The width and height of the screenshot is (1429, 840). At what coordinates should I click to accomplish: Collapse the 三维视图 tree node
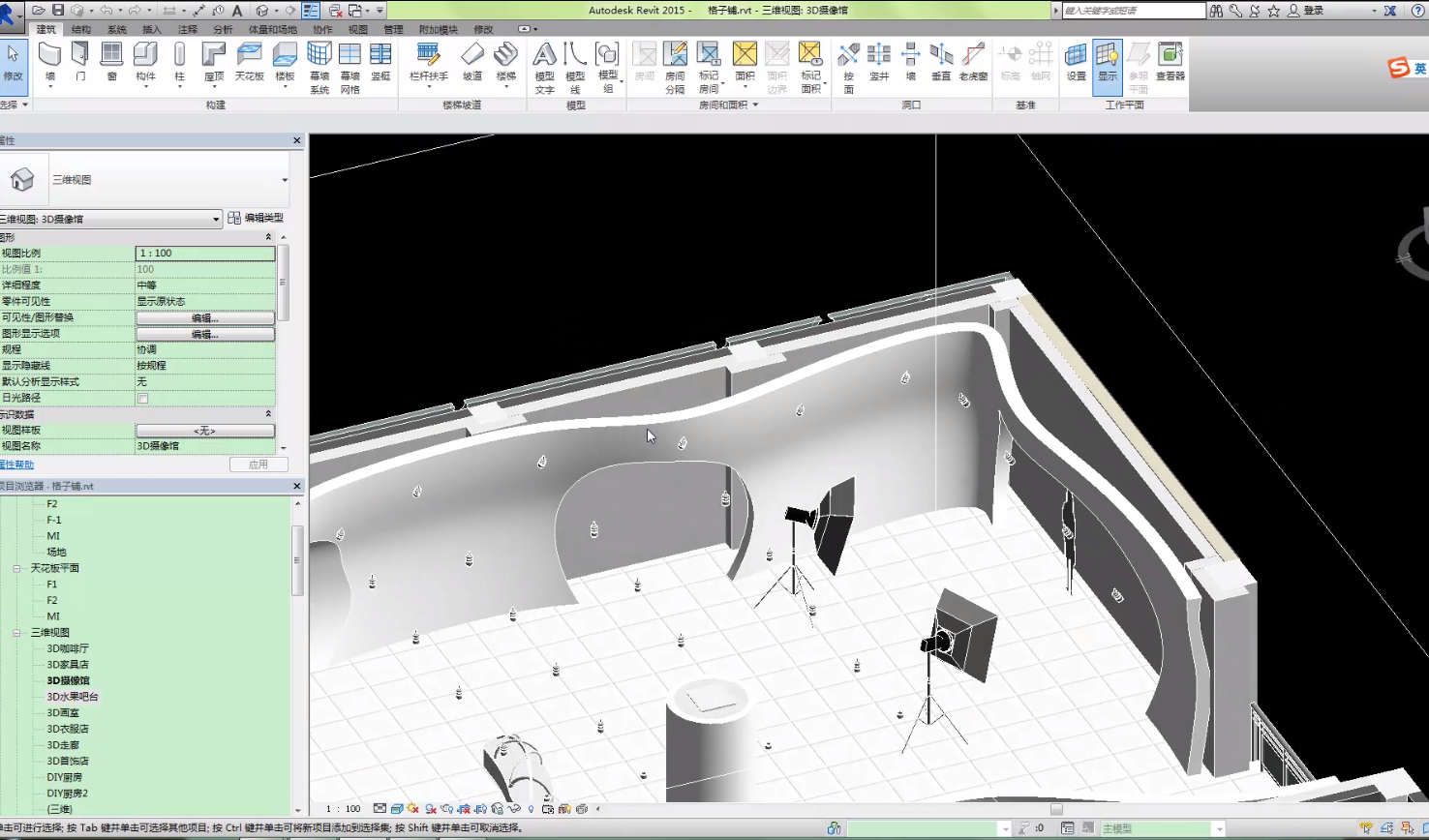point(17,633)
